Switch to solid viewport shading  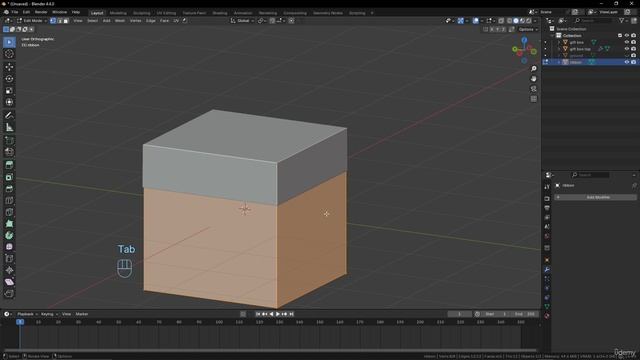(x=516, y=20)
